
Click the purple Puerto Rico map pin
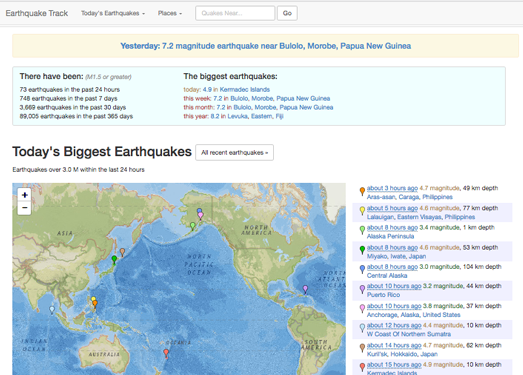(305, 289)
